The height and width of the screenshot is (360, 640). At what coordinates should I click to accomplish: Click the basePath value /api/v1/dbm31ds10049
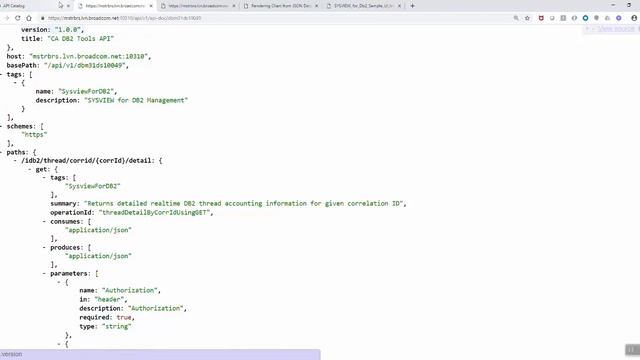click(85, 65)
